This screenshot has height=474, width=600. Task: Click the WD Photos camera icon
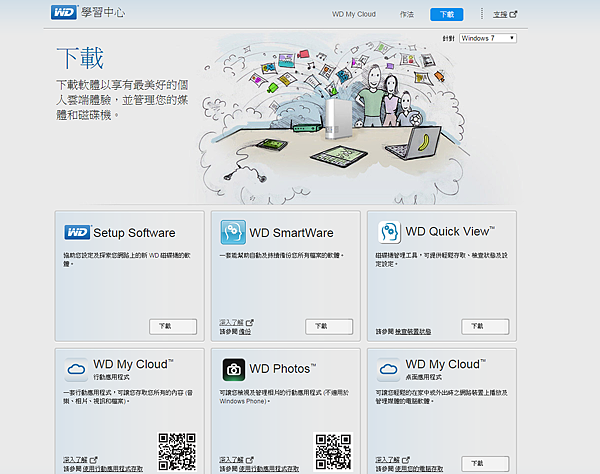point(234,370)
